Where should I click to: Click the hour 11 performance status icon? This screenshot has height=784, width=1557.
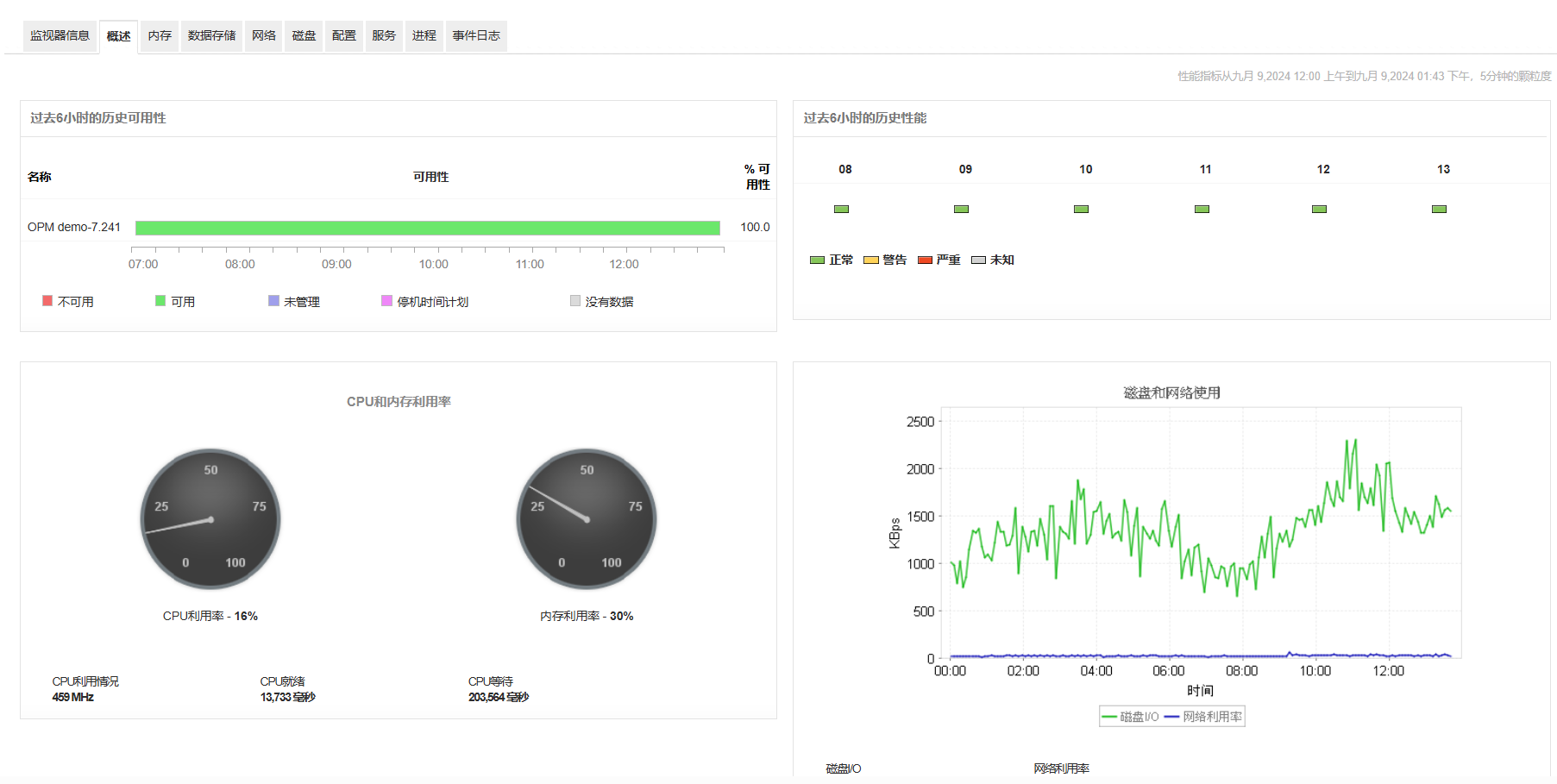click(1202, 210)
